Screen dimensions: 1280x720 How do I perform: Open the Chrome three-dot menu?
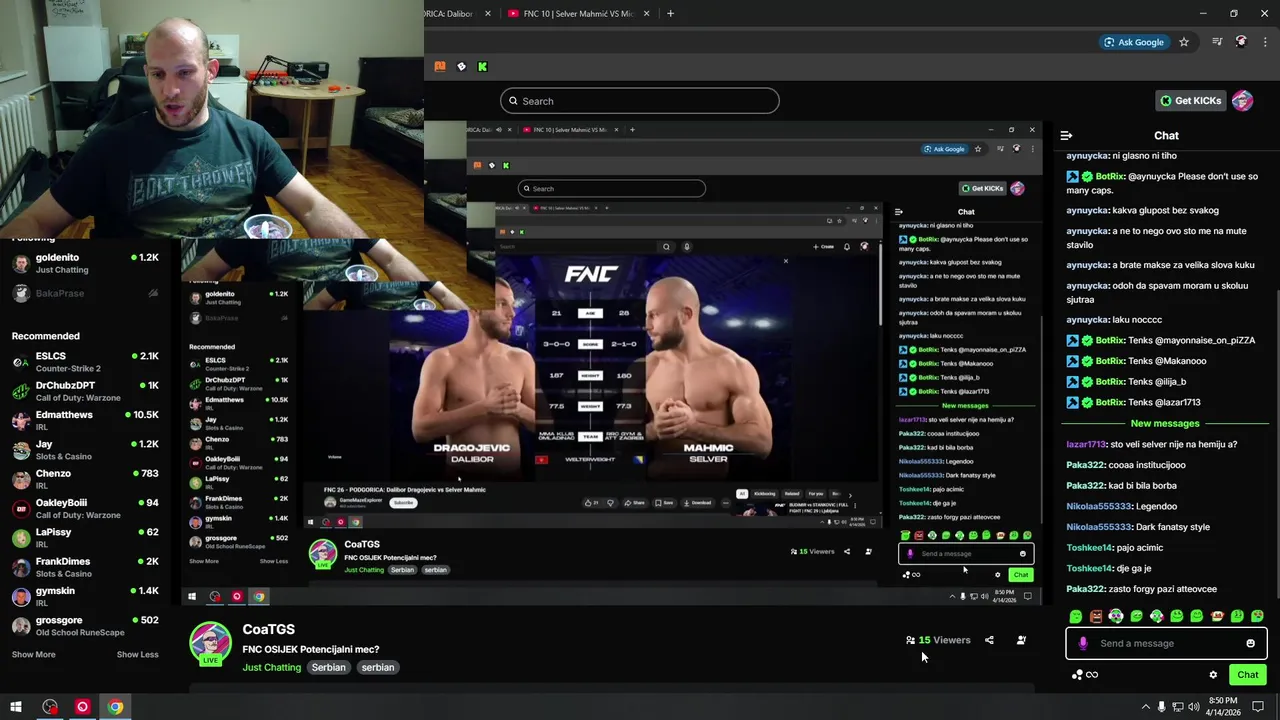[x=1264, y=42]
